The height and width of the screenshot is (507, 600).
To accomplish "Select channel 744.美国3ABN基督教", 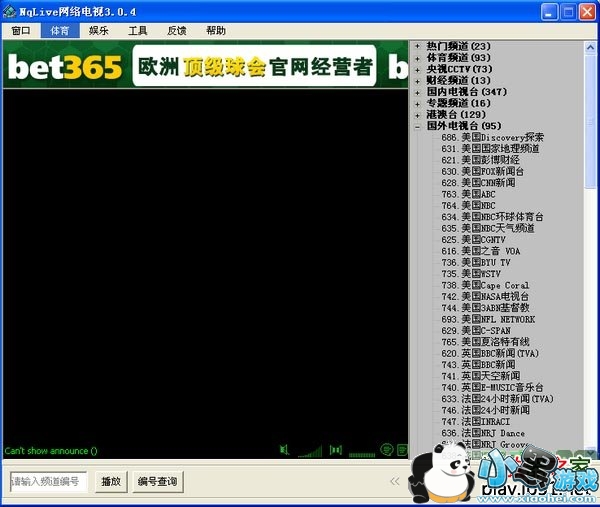I will point(486,308).
